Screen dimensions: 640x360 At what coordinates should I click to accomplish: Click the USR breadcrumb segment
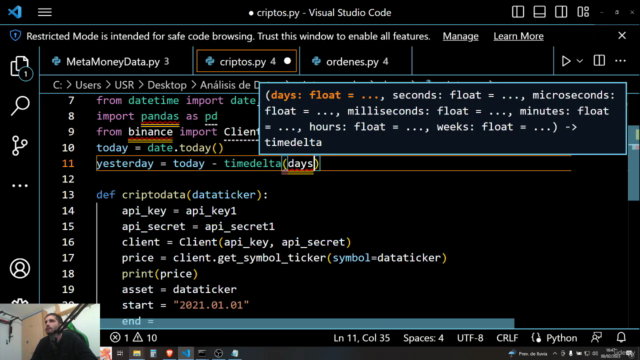pos(124,85)
